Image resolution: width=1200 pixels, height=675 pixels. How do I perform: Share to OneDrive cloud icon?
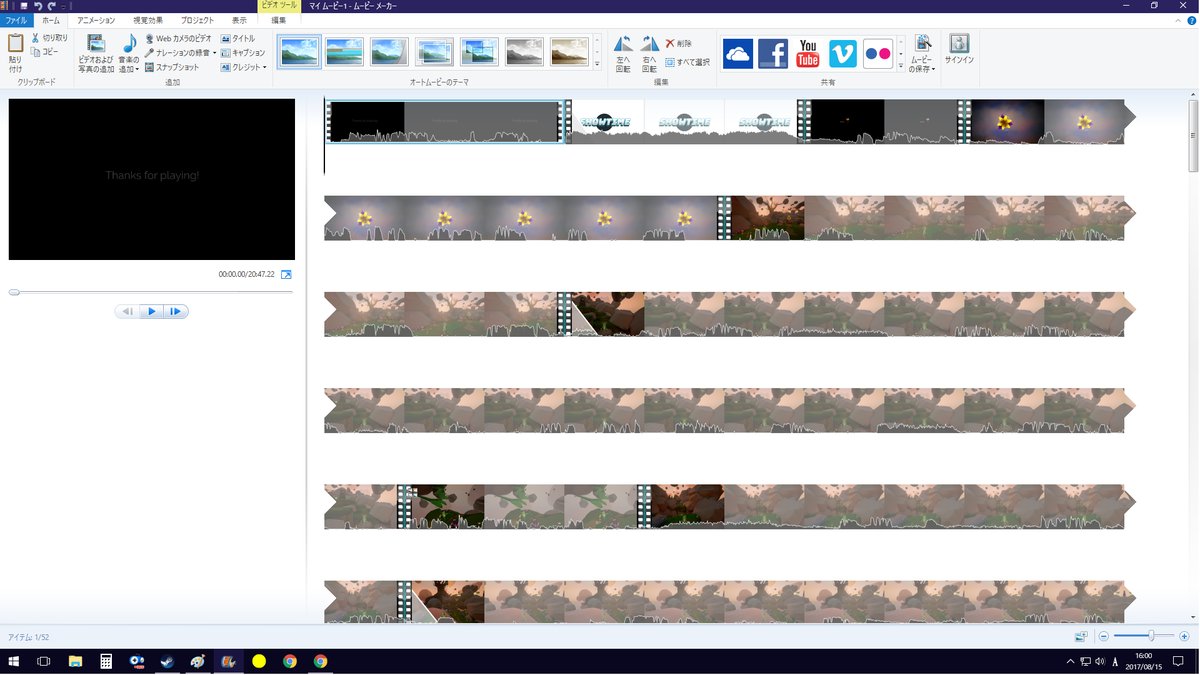[x=738, y=53]
